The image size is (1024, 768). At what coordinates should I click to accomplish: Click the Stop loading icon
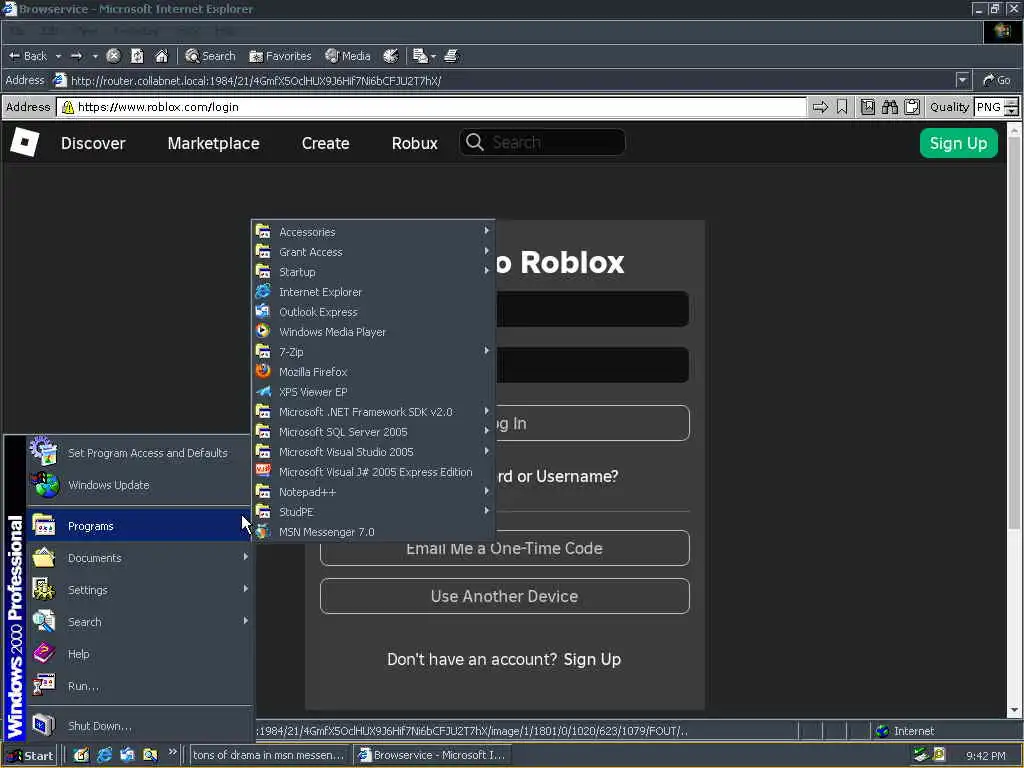point(113,56)
